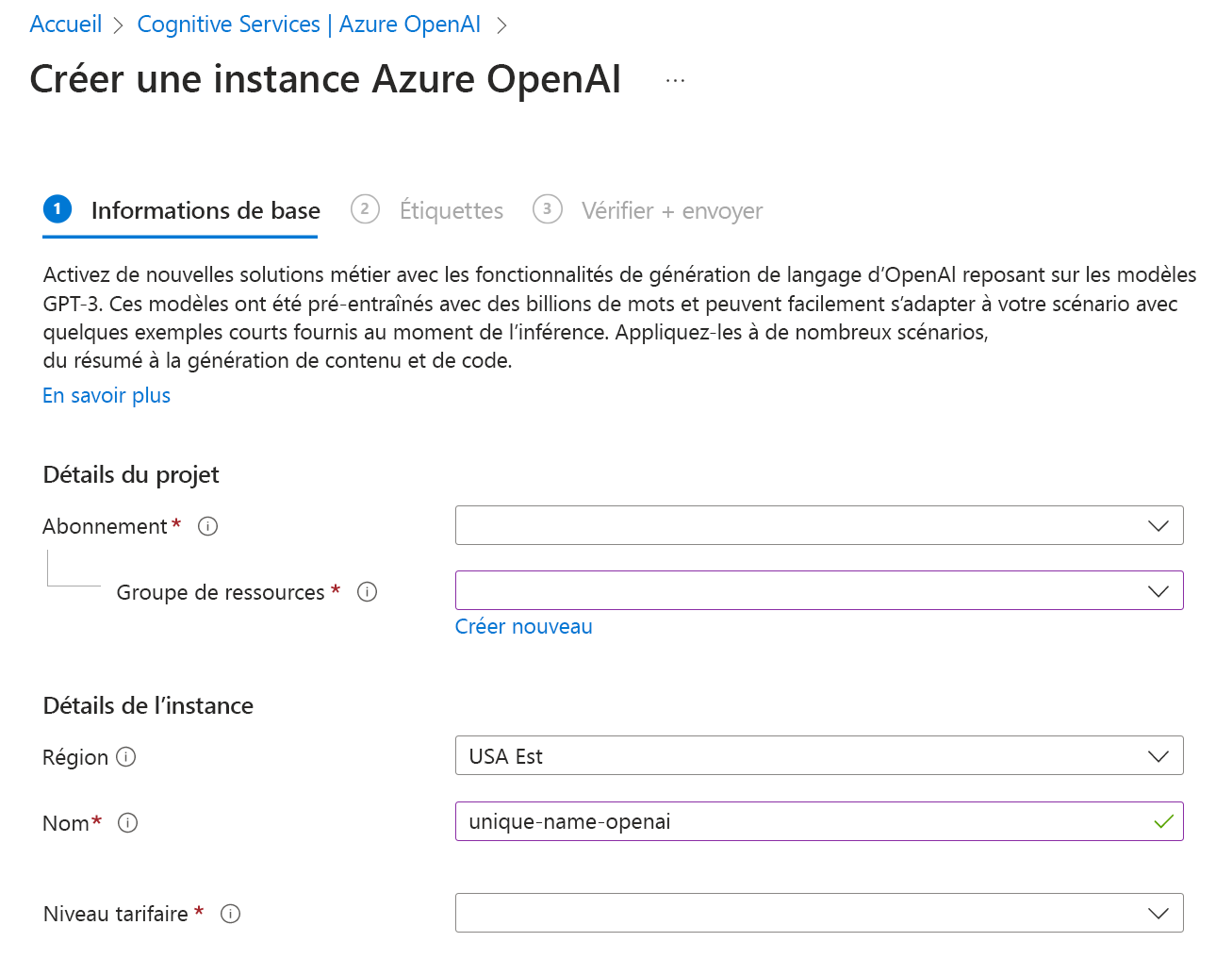Switch to the Informations de base tab

[x=205, y=210]
